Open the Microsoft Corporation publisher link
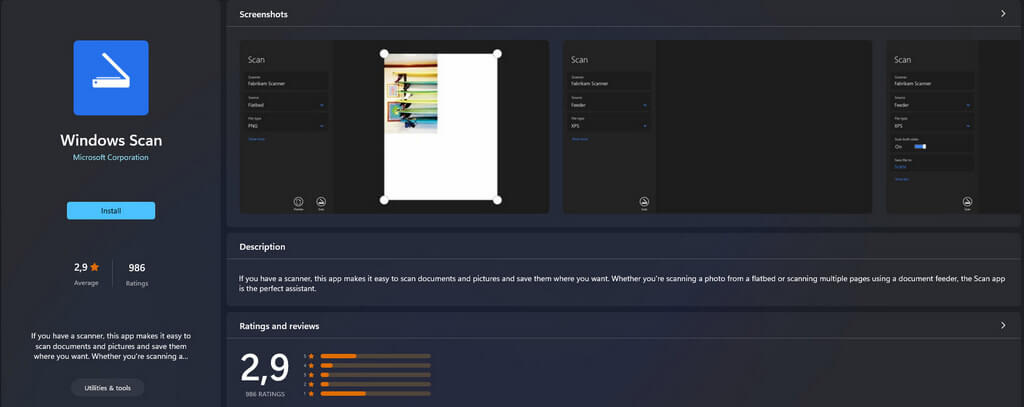This screenshot has width=1024, height=407. point(110,157)
